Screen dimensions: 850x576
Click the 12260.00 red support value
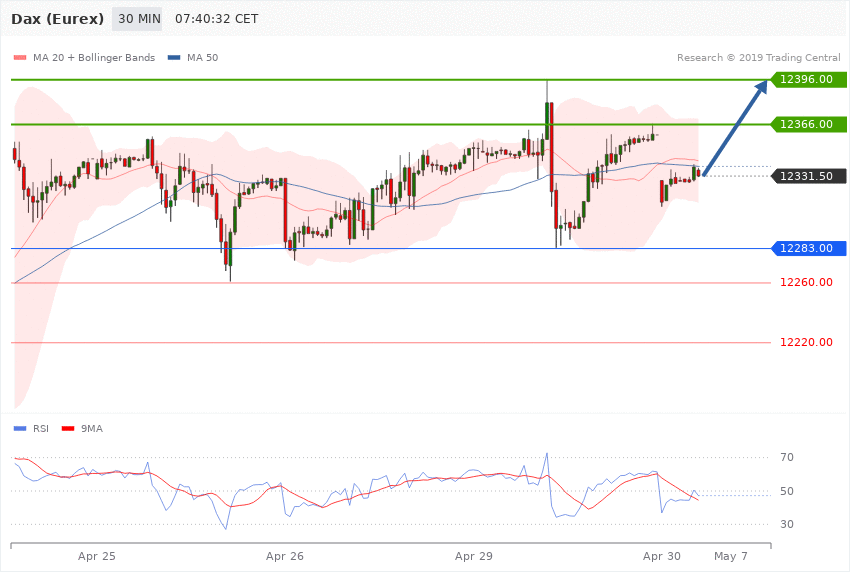coord(806,282)
